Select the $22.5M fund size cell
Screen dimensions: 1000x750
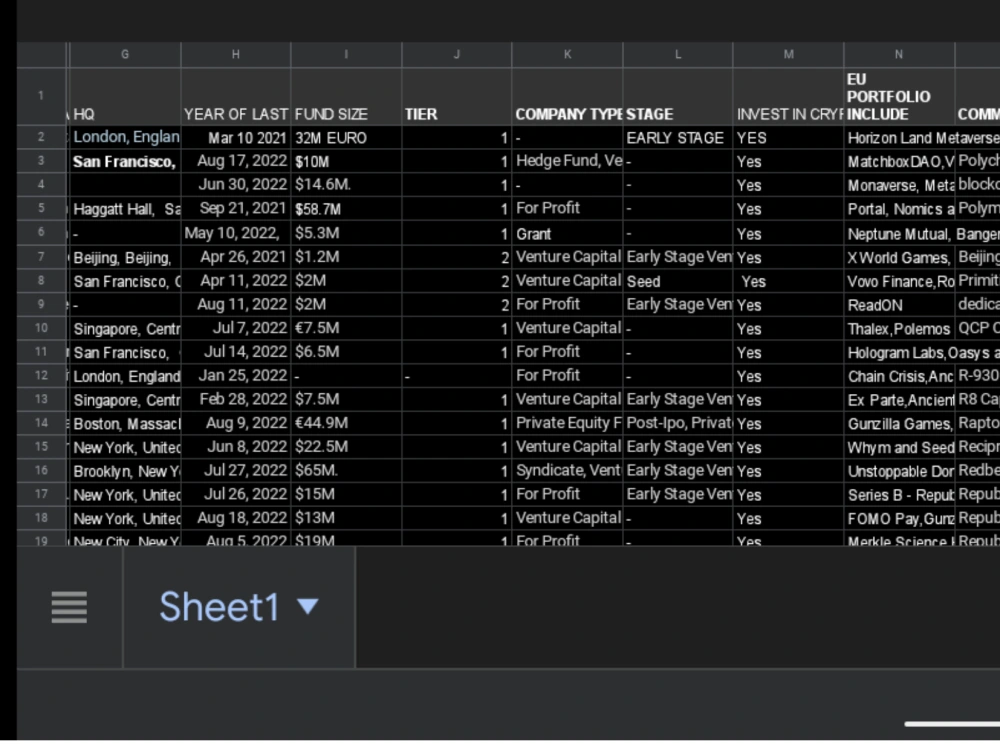pyautogui.click(x=346, y=446)
